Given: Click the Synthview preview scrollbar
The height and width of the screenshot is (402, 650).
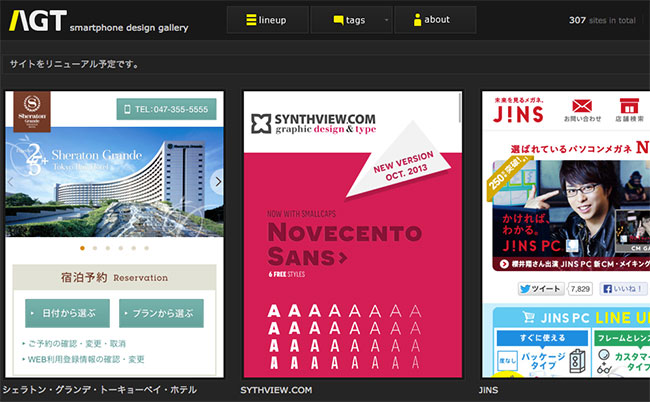Looking at the screenshot, I should [459, 108].
